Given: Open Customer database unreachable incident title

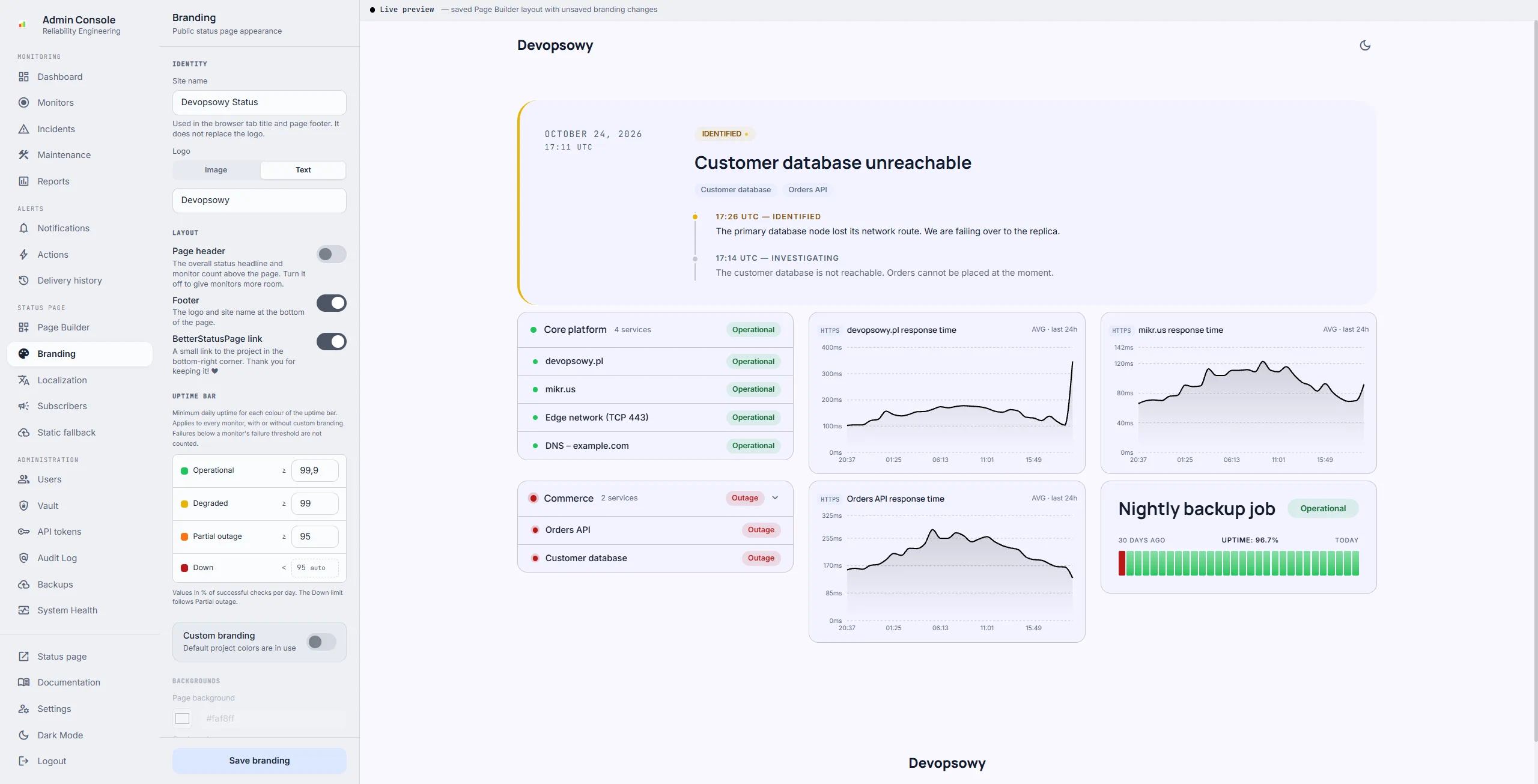Looking at the screenshot, I should (833, 163).
